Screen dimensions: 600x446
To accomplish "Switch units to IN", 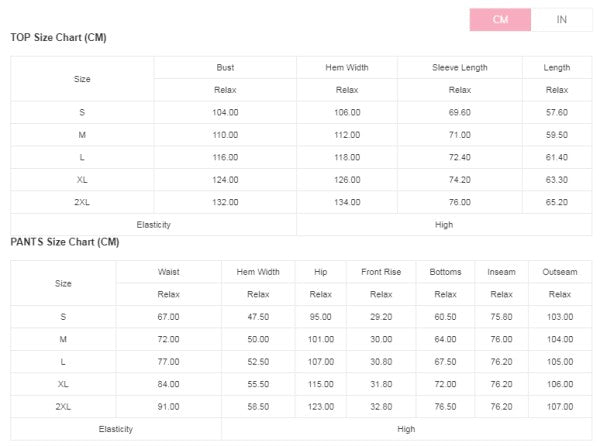I will (x=561, y=19).
